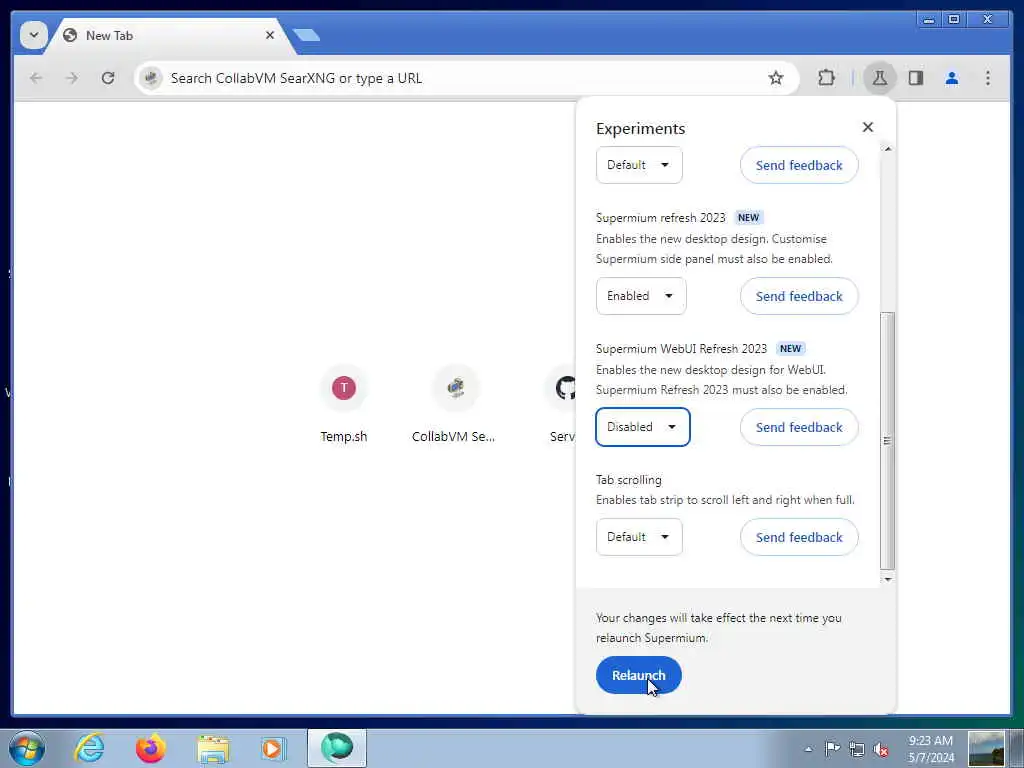Image resolution: width=1024 pixels, height=768 pixels.
Task: Open the Action Center flag icon
Action: (x=832, y=749)
